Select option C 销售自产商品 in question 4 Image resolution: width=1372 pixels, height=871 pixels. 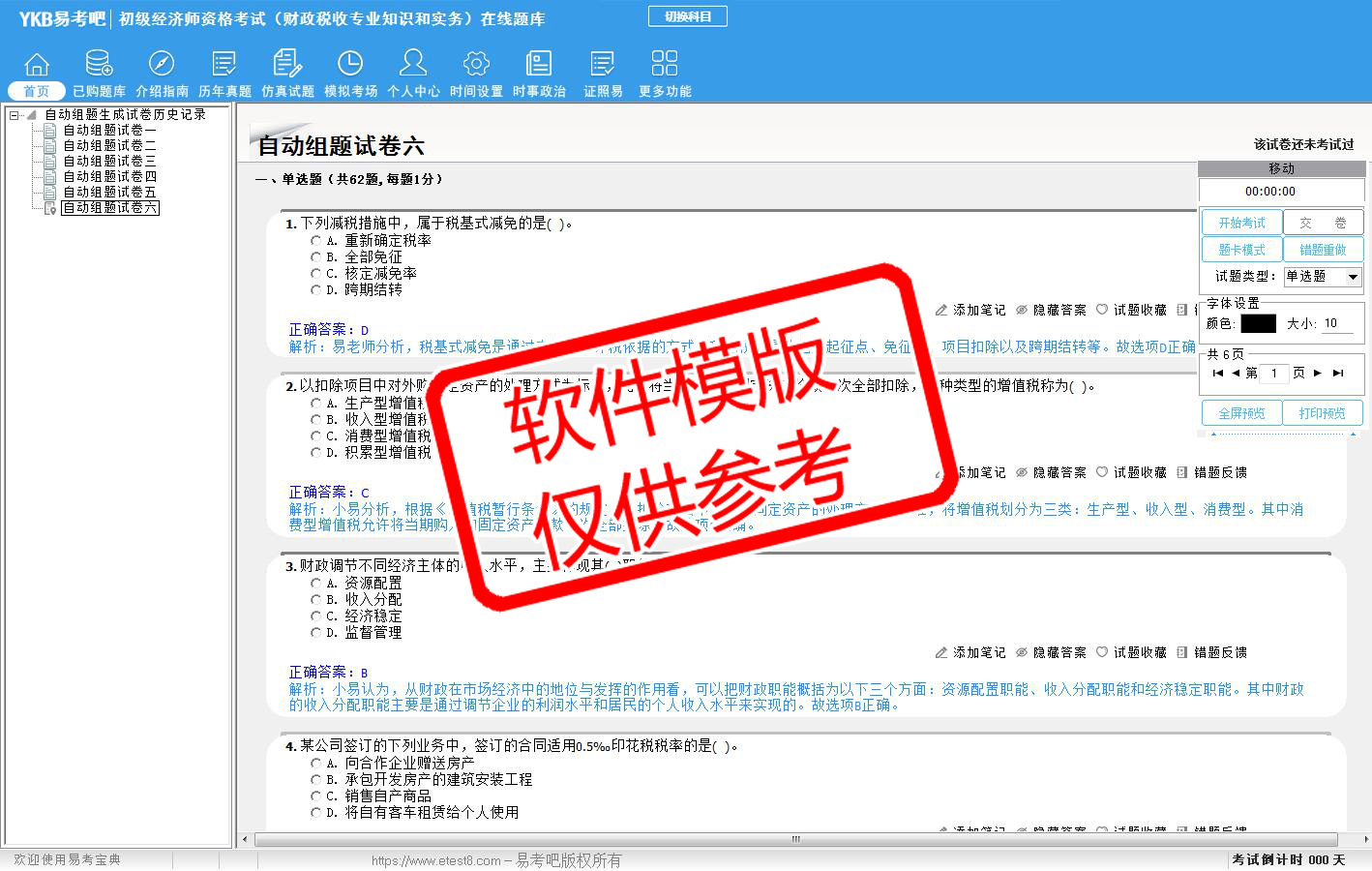click(316, 796)
